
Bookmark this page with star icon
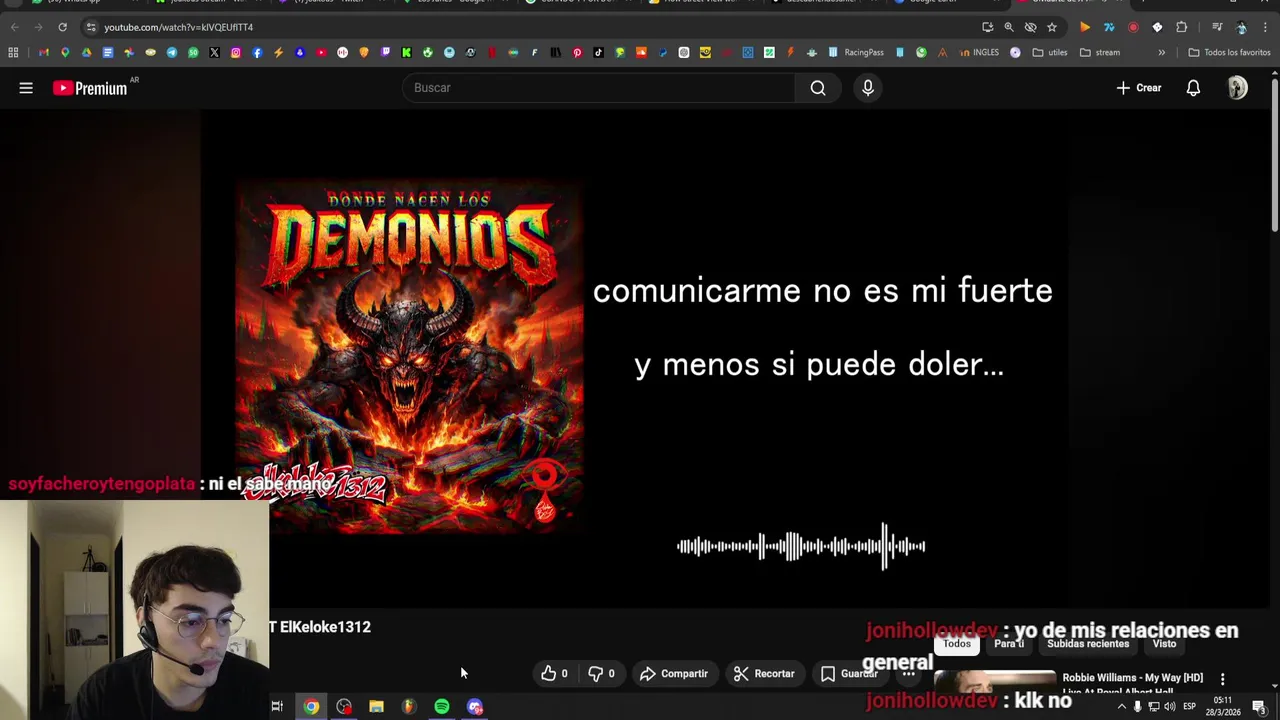[1052, 27]
